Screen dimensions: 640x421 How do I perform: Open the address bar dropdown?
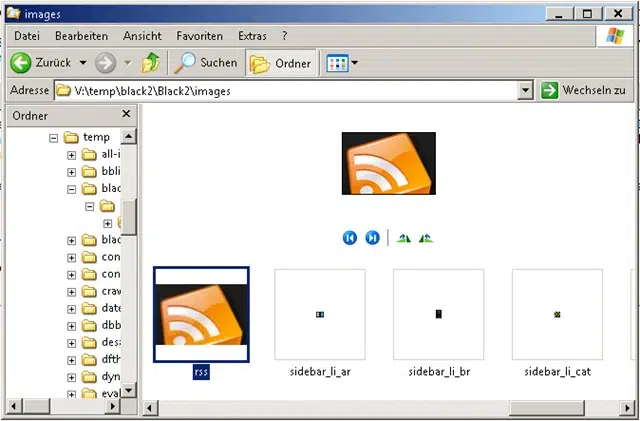coord(526,90)
